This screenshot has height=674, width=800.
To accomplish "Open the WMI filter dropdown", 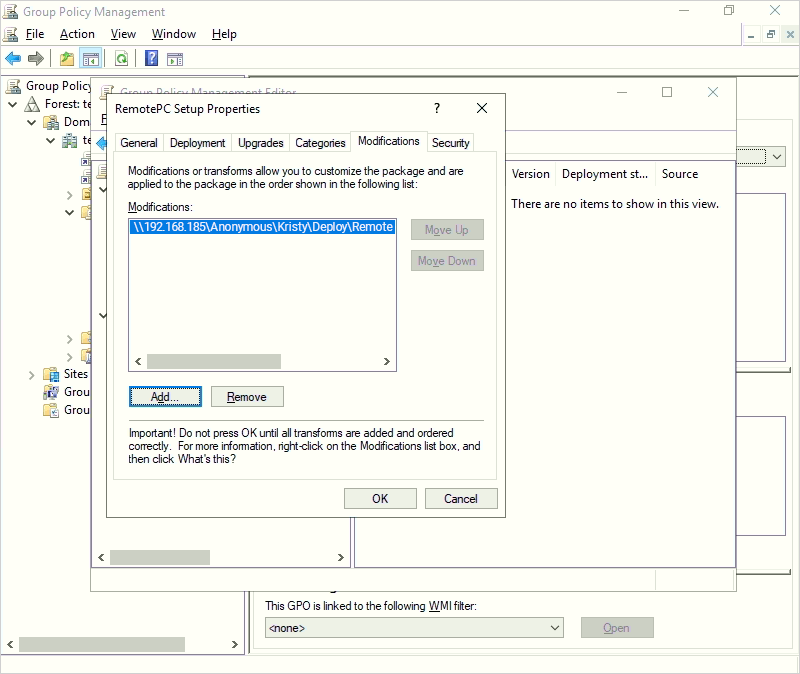I will [555, 628].
